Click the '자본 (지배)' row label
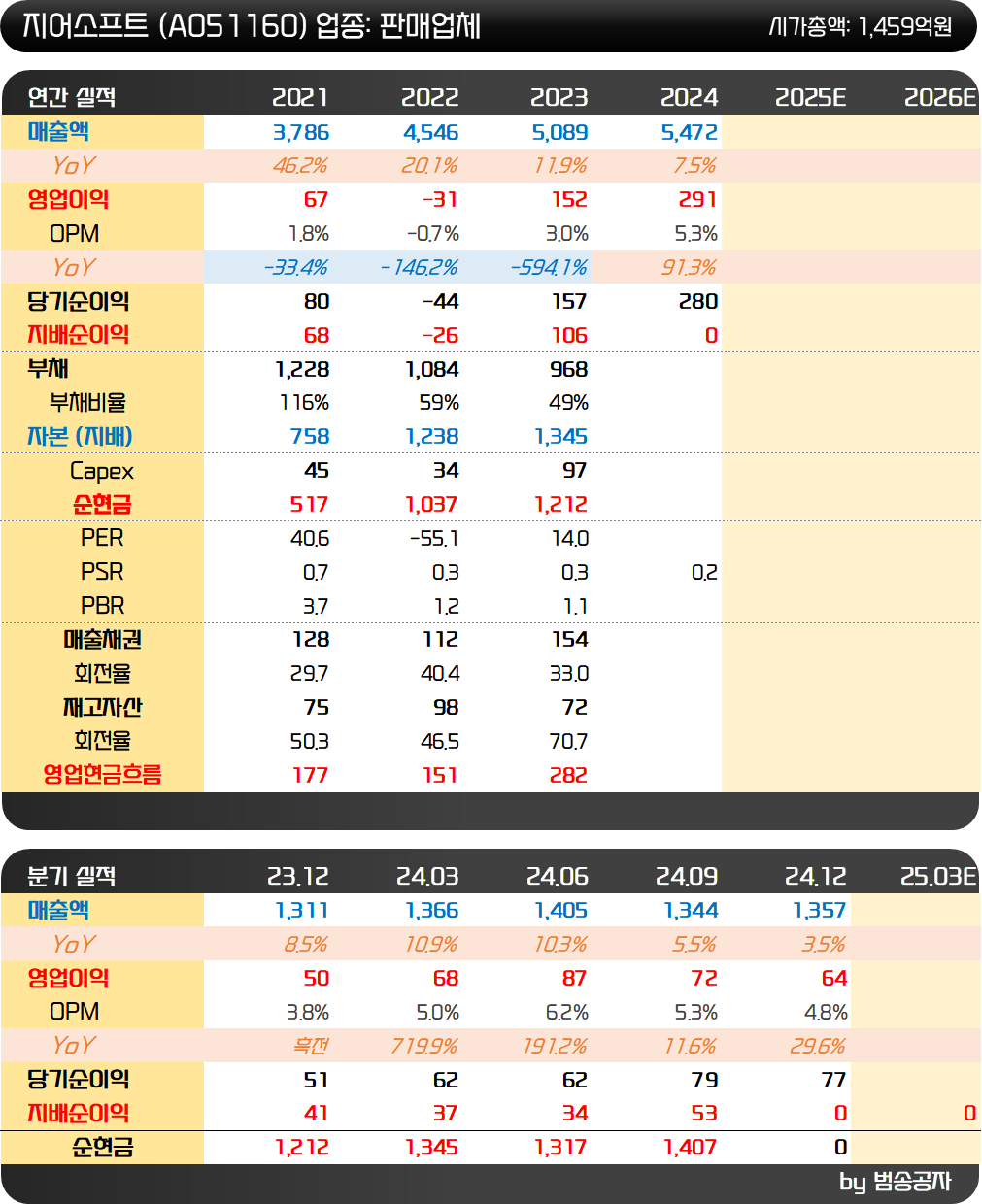The width and height of the screenshot is (982, 1204). coord(80,437)
